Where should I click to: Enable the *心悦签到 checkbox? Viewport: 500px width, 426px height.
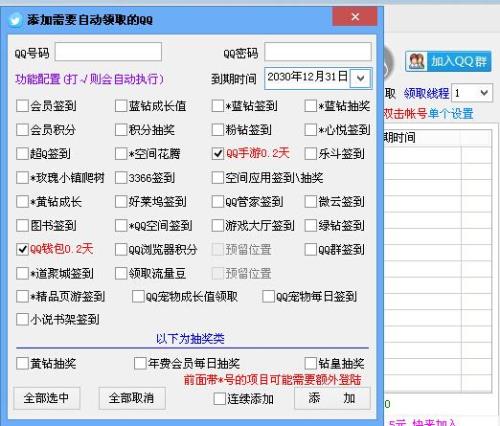tap(310, 130)
